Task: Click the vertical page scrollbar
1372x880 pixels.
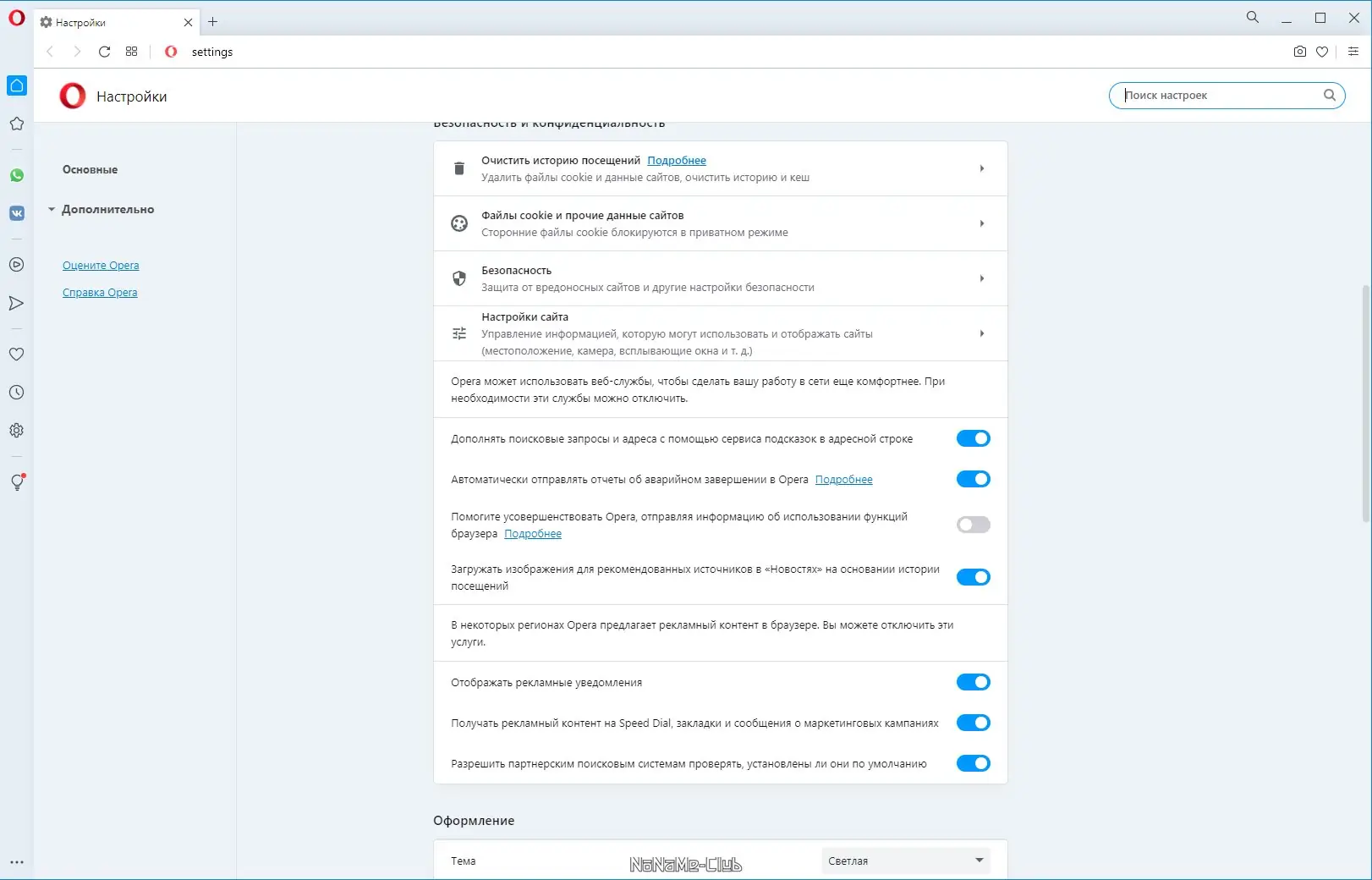Action: tap(1365, 404)
